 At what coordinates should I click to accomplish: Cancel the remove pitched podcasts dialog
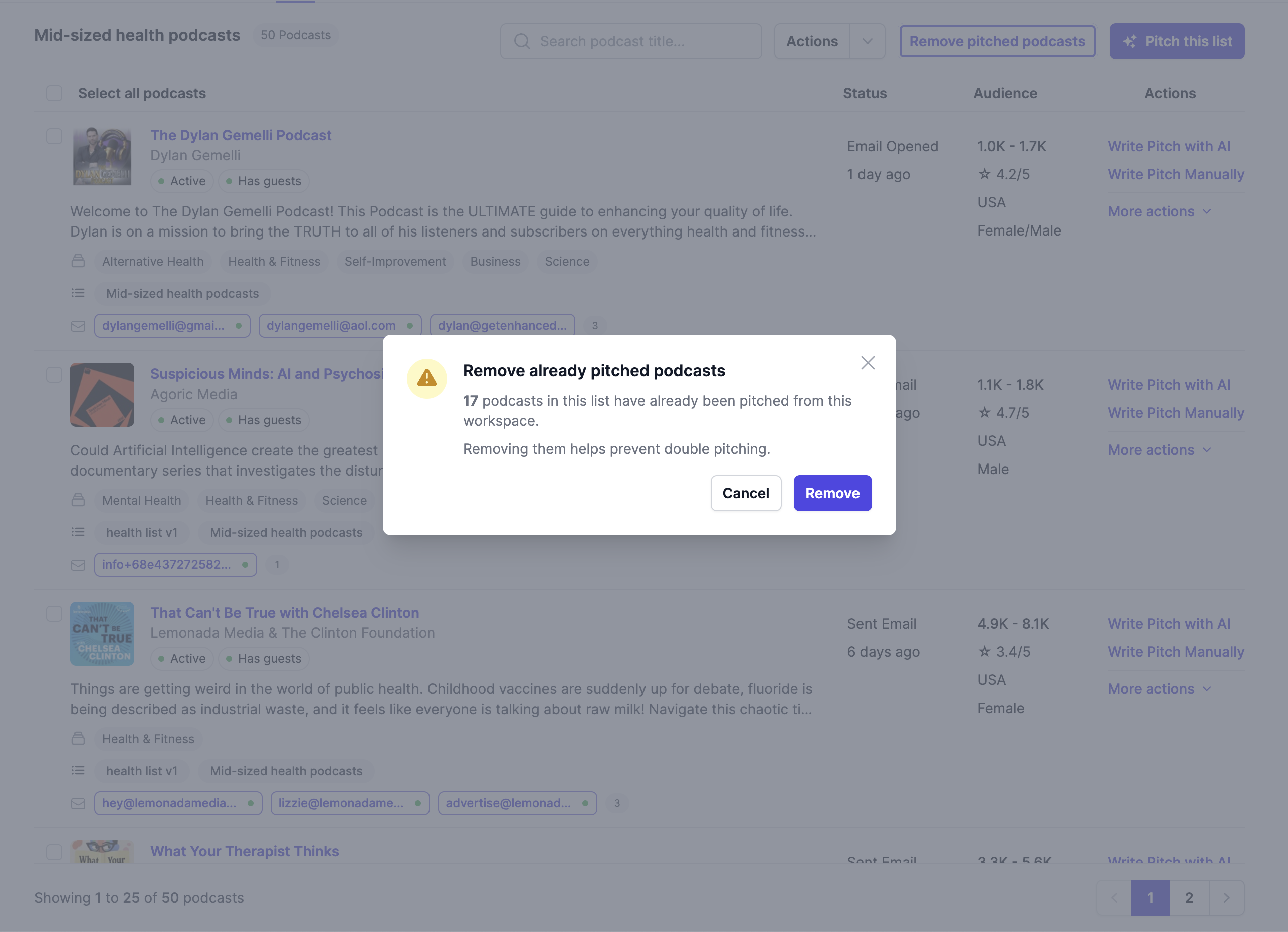746,493
